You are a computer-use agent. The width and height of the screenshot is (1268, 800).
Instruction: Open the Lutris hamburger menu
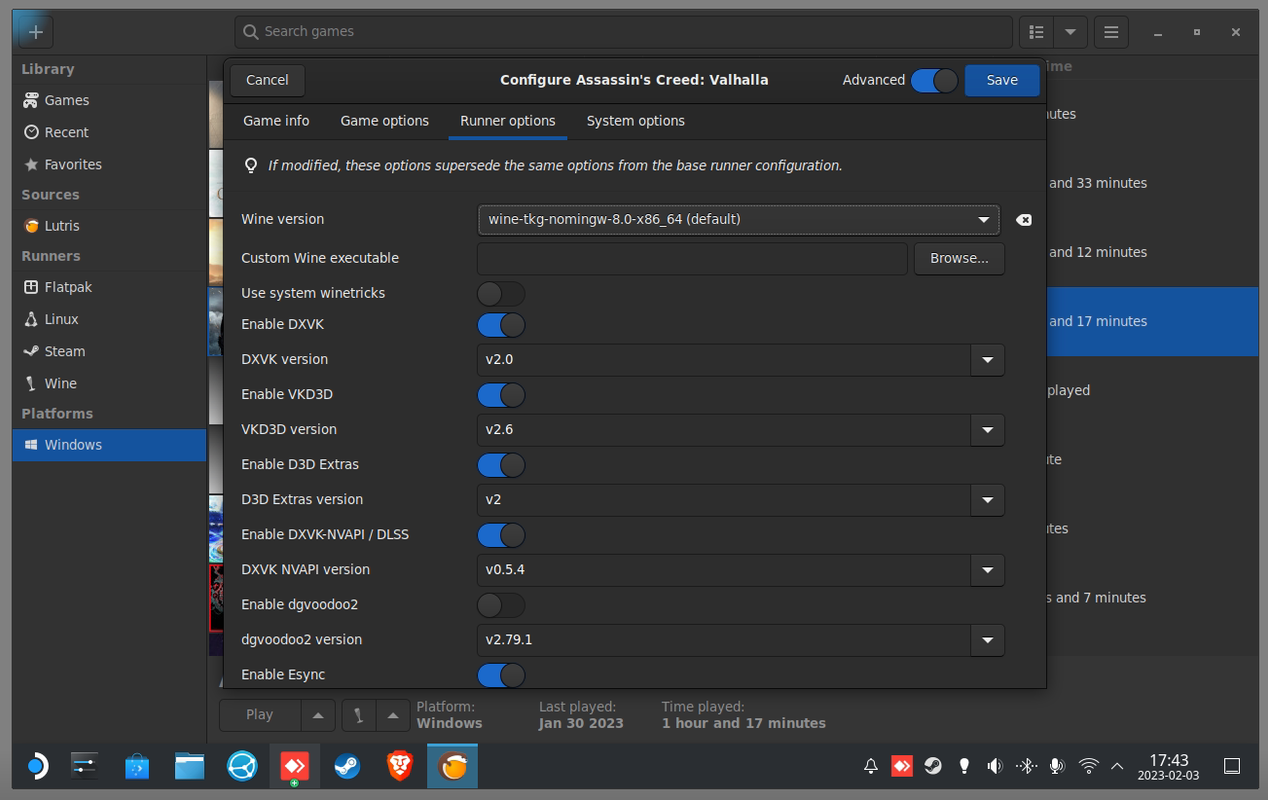(1111, 32)
